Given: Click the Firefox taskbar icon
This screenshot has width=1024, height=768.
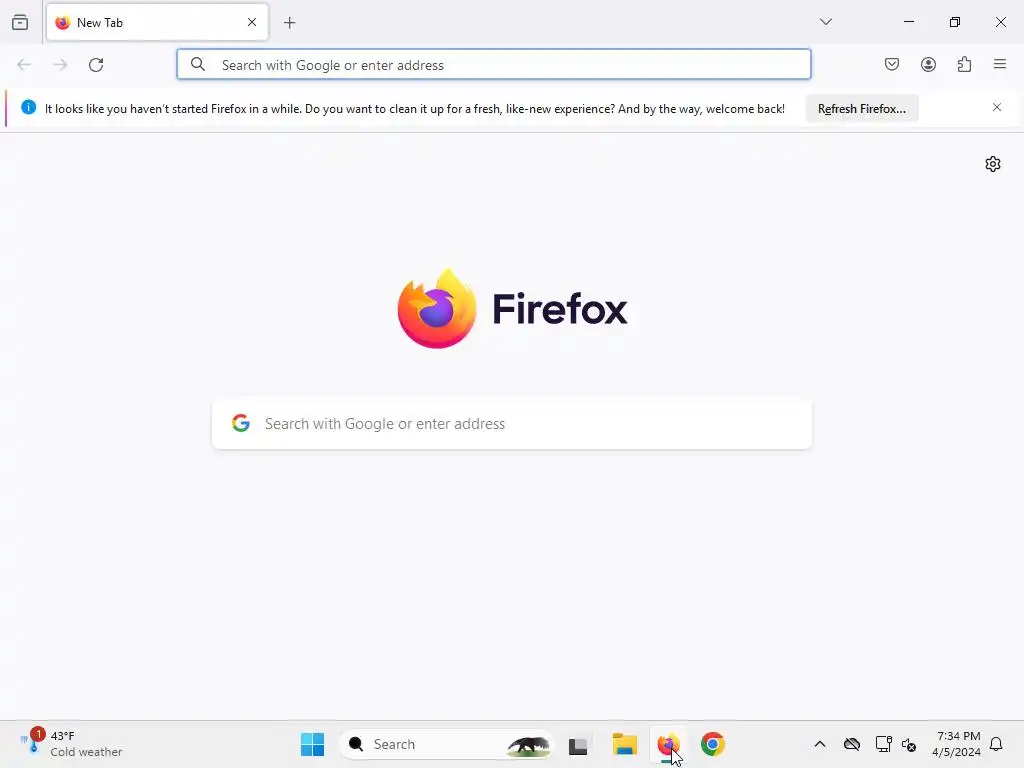Looking at the screenshot, I should tap(668, 744).
